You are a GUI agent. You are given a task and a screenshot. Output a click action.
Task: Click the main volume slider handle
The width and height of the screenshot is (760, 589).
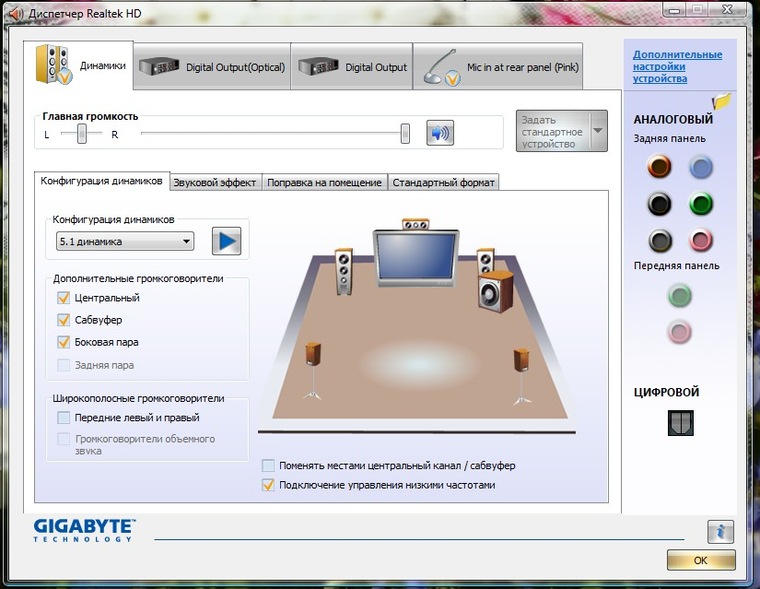point(405,133)
